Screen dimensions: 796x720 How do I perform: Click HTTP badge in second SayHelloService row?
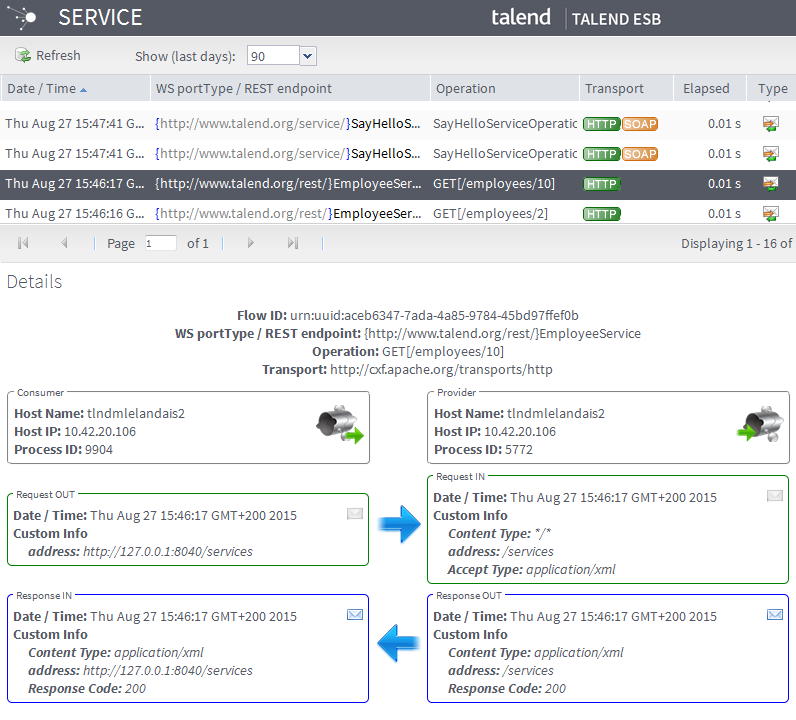point(602,154)
